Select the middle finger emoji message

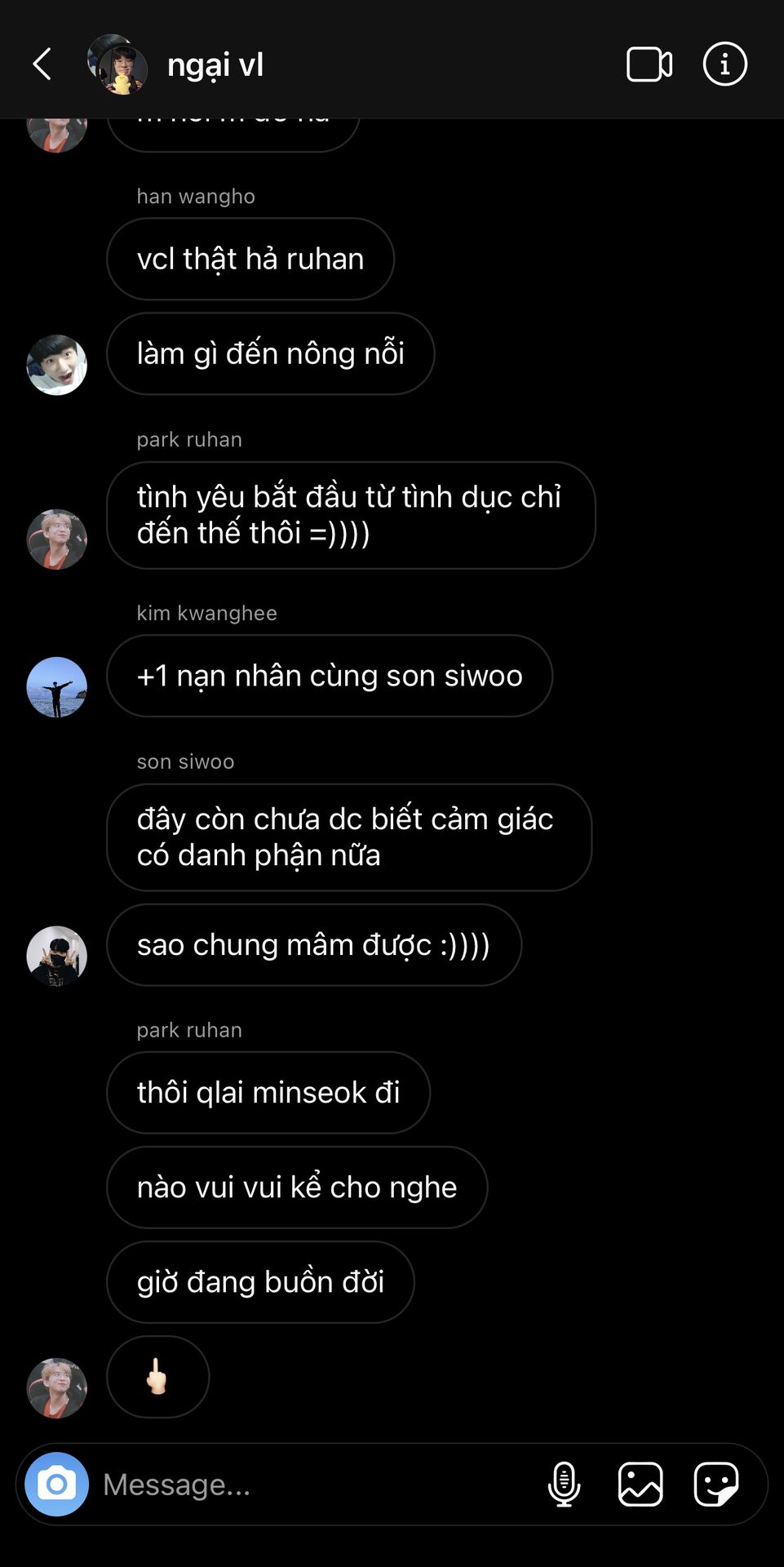pyautogui.click(x=157, y=1377)
